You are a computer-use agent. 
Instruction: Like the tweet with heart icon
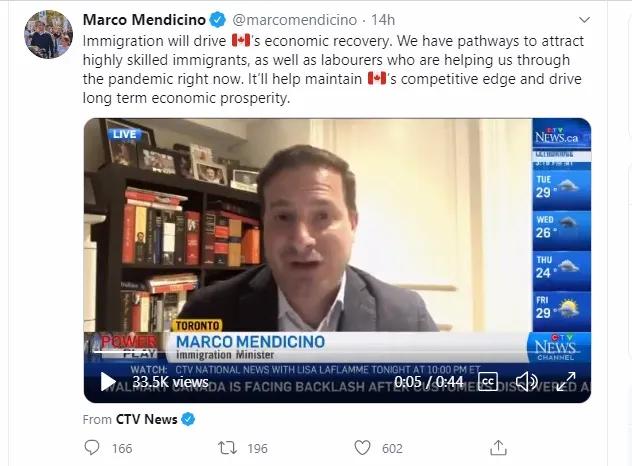click(x=362, y=448)
